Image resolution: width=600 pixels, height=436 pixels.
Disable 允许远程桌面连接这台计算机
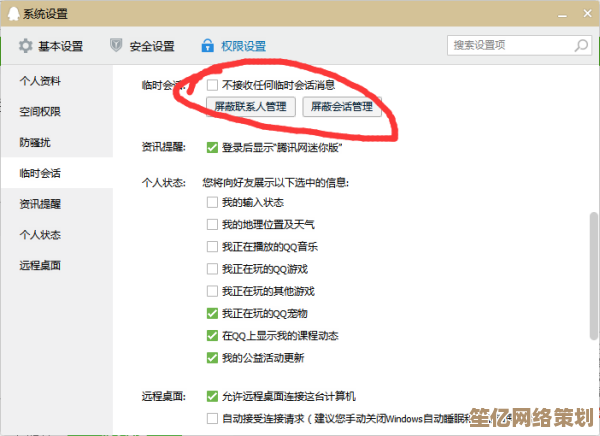[x=212, y=396]
